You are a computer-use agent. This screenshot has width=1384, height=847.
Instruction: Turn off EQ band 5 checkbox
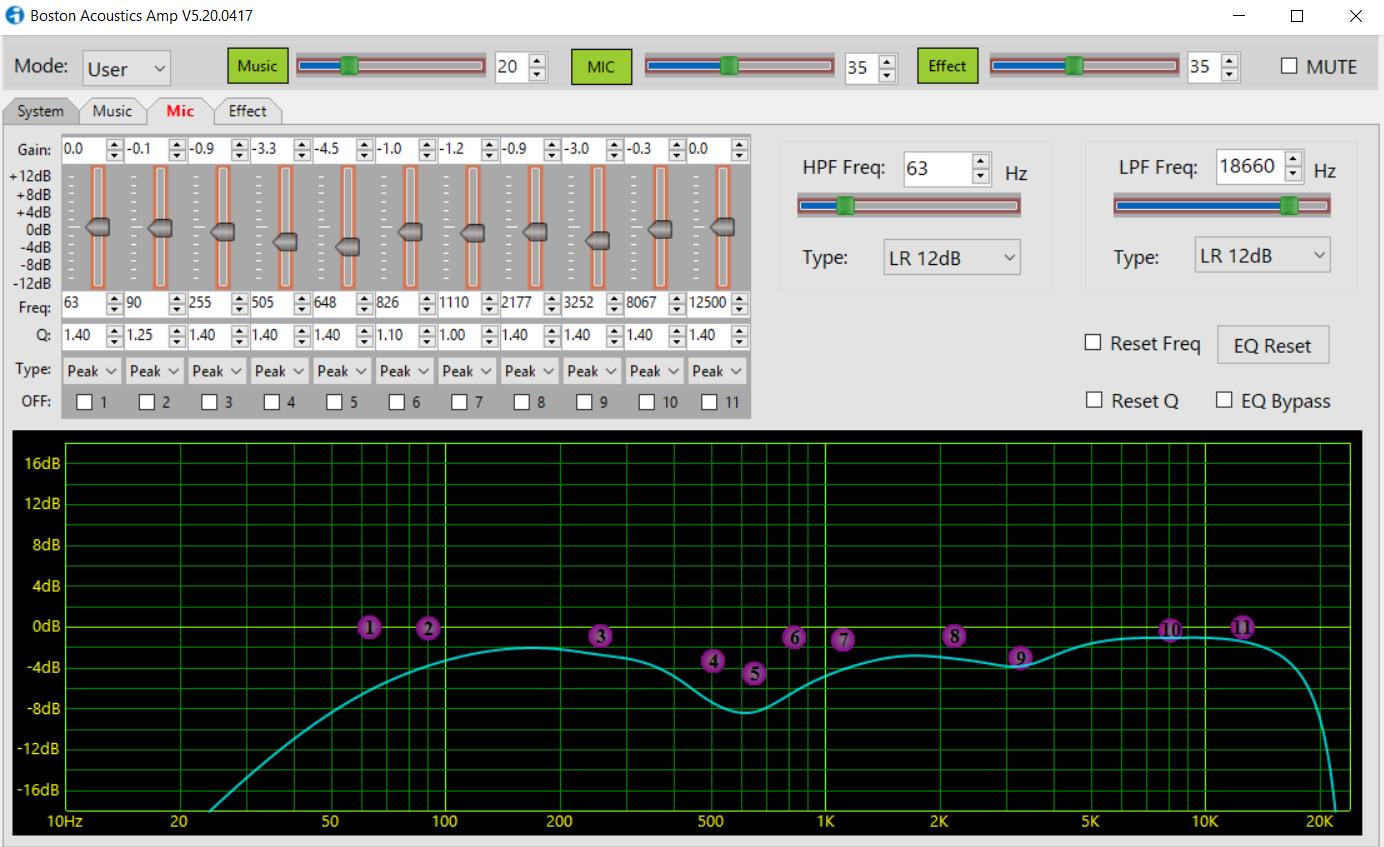[335, 402]
